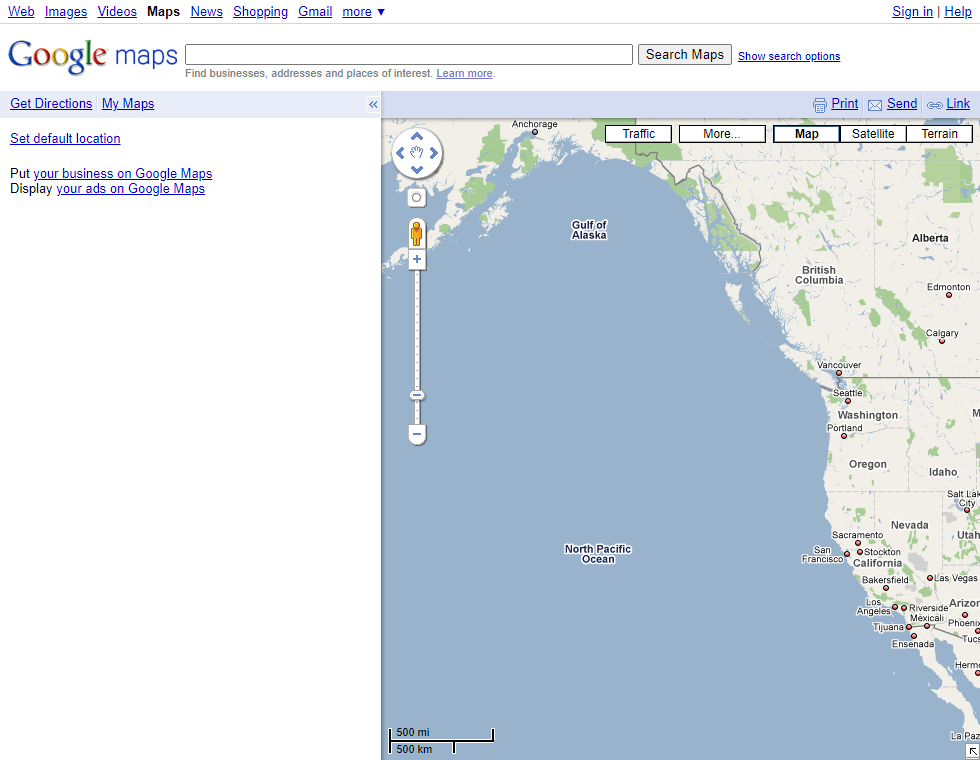Expand the overview map corner arrow
Screen dimensions: 980x760
click(x=973, y=751)
